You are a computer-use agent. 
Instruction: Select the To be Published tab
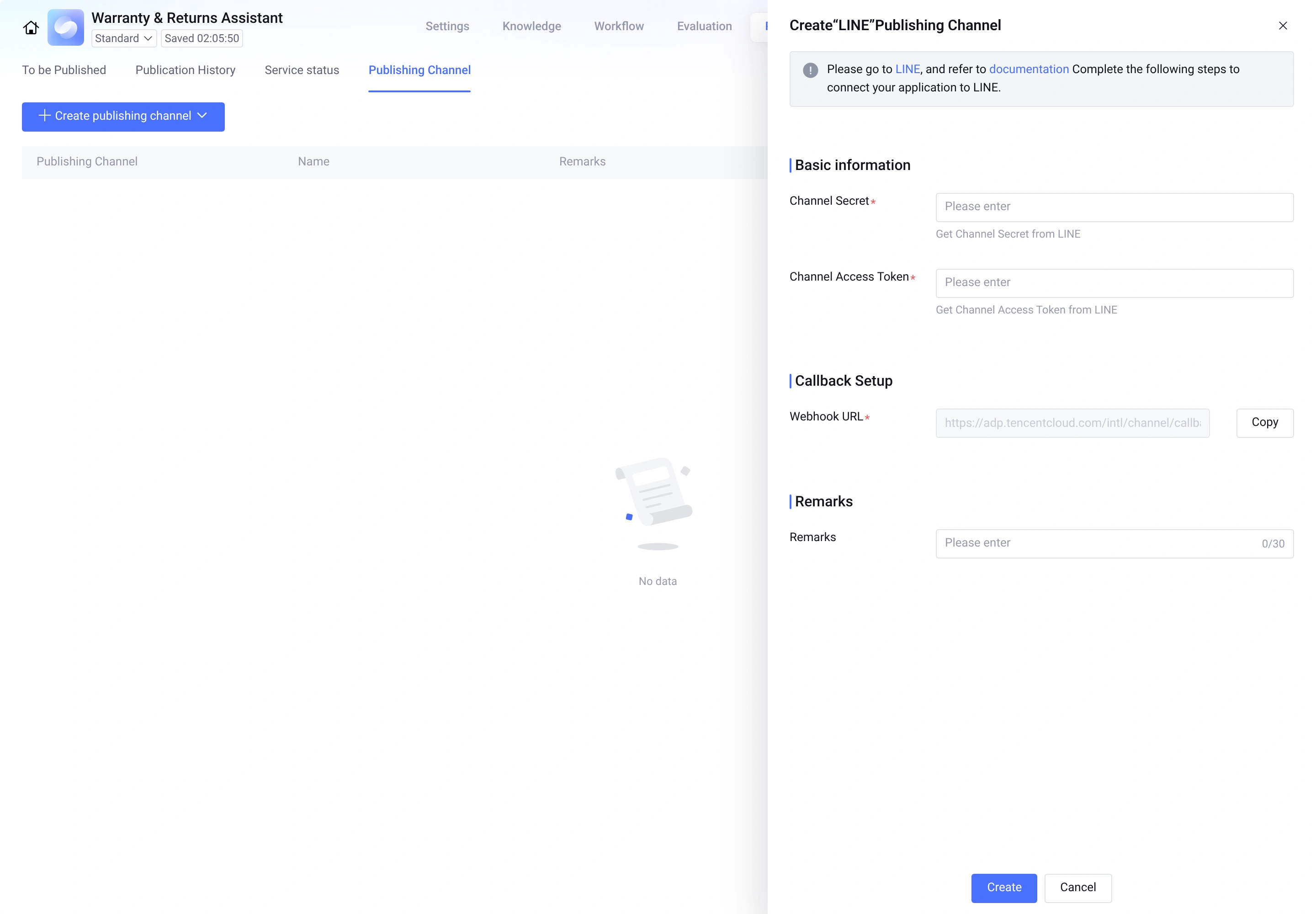[64, 70]
